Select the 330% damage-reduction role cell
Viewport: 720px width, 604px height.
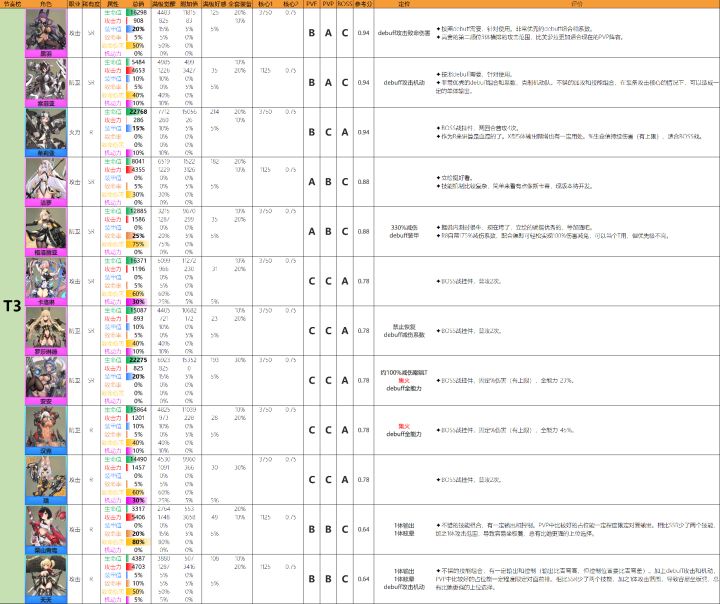(x=404, y=231)
